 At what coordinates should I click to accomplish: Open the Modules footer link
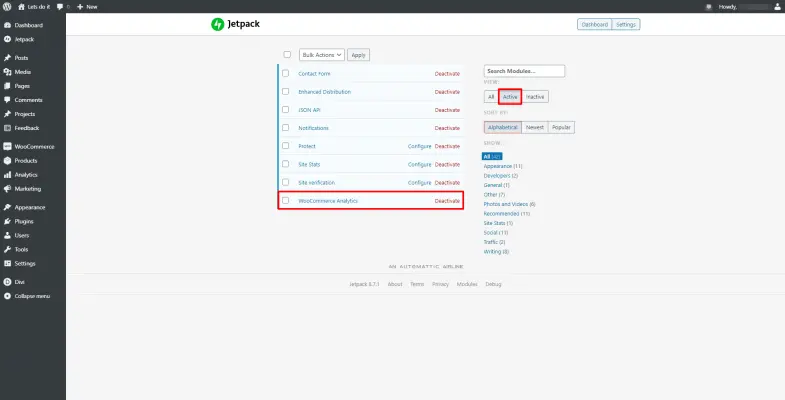point(467,284)
